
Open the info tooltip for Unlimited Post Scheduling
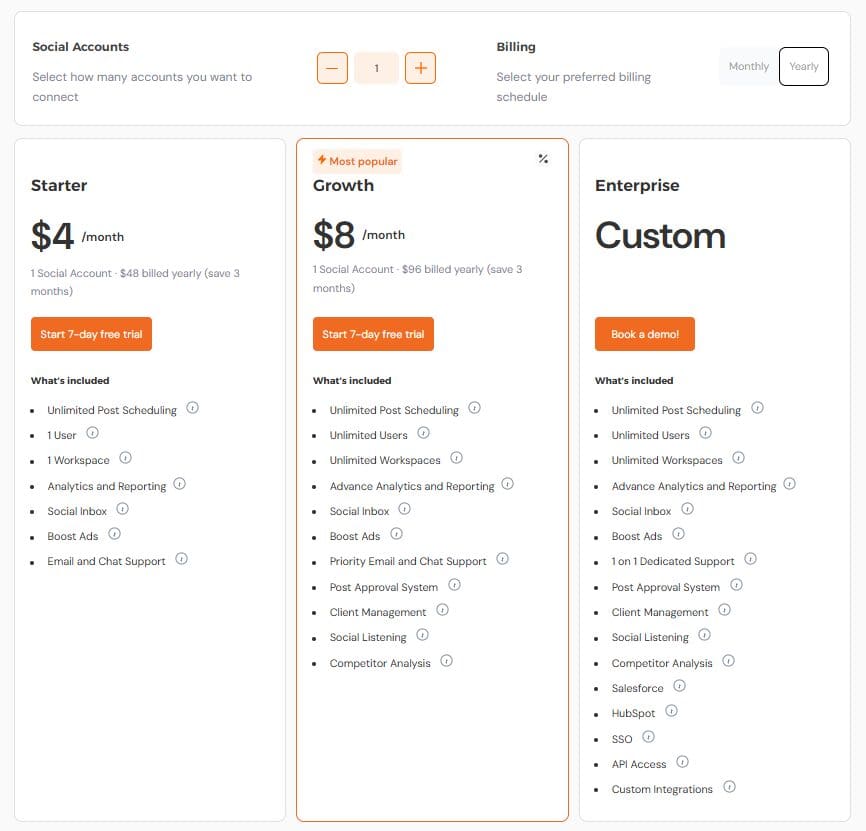pos(193,408)
